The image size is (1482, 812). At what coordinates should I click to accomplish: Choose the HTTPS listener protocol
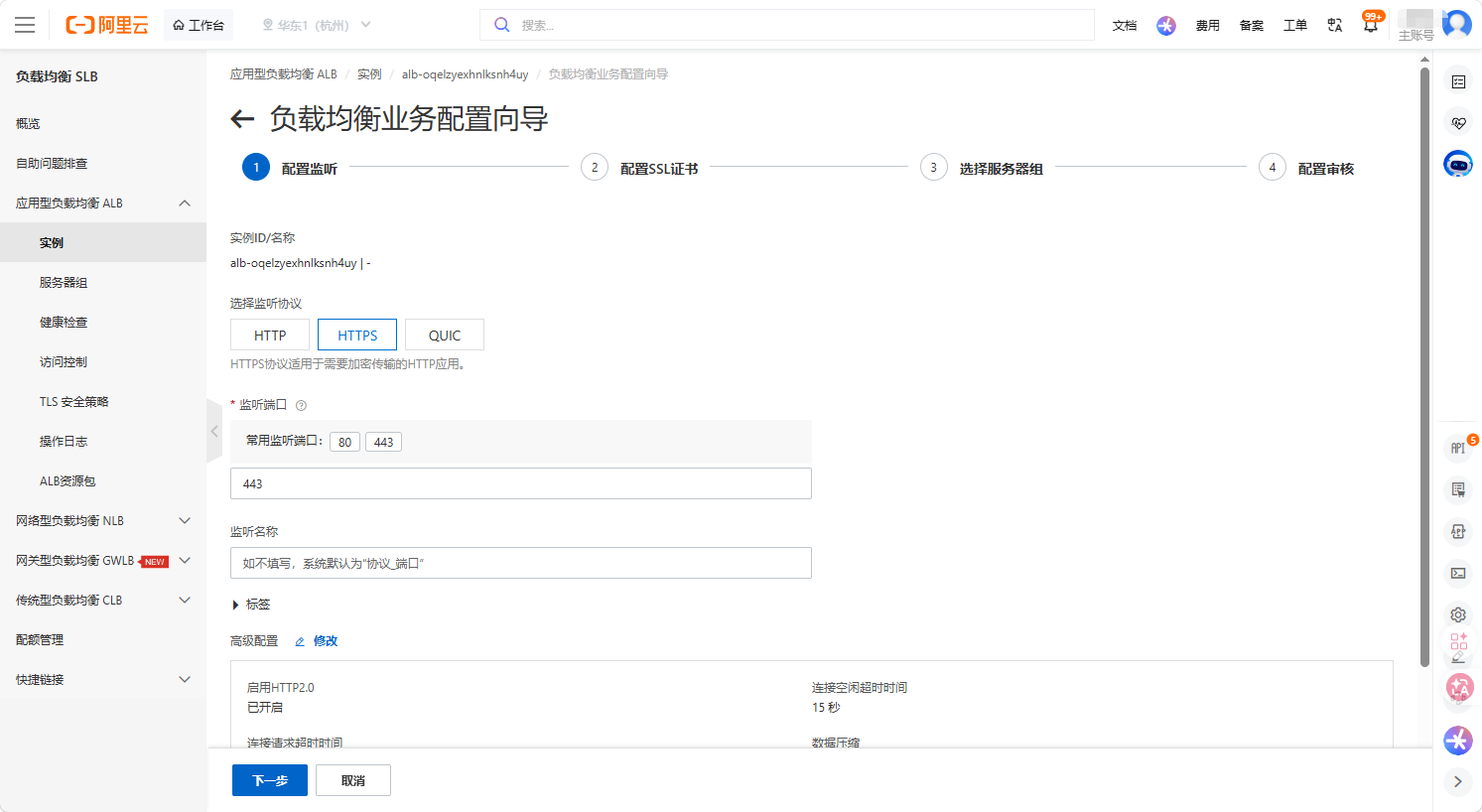tap(357, 336)
